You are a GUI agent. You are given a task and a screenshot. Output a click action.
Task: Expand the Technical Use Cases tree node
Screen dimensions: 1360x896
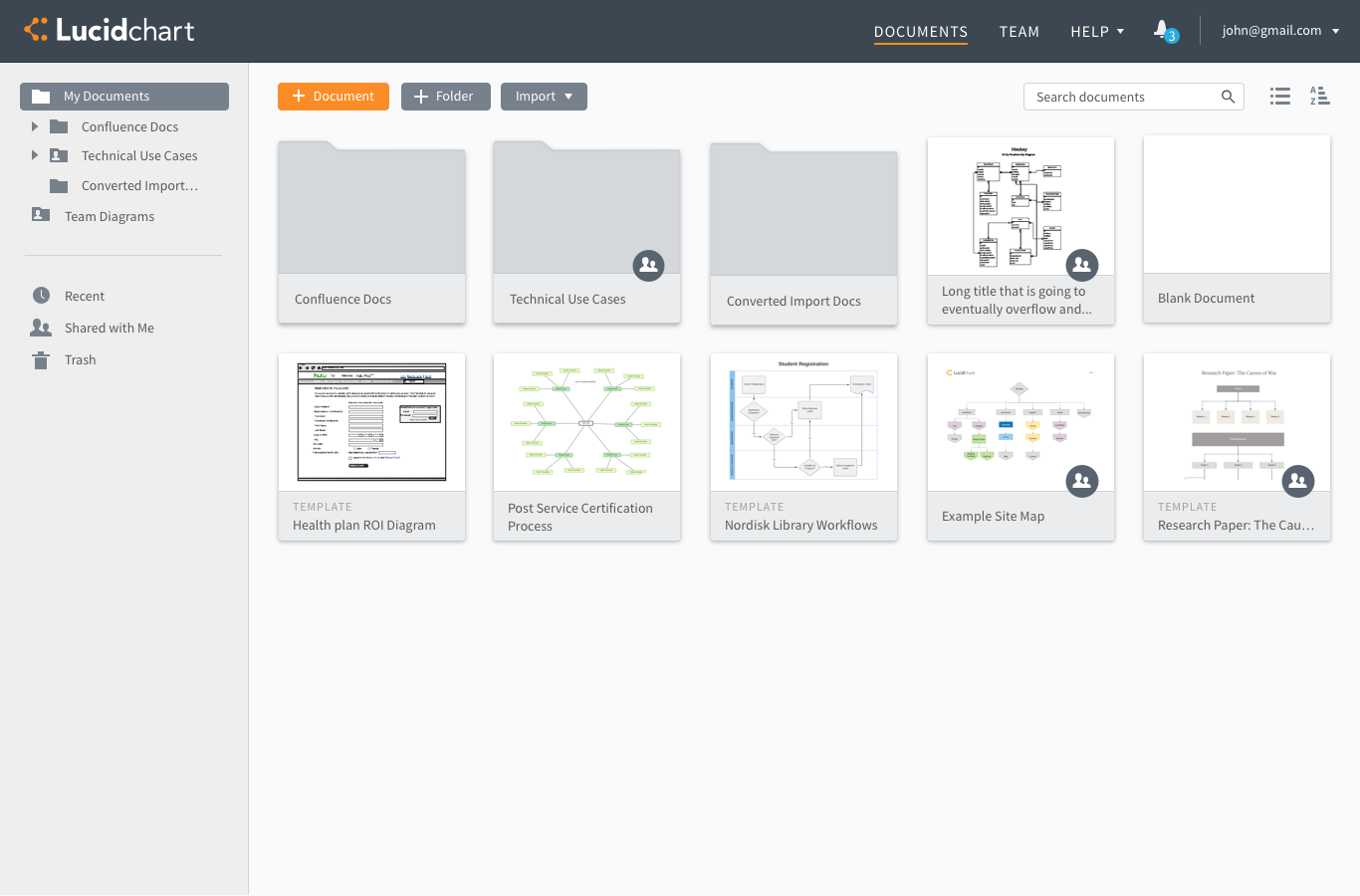(35, 155)
